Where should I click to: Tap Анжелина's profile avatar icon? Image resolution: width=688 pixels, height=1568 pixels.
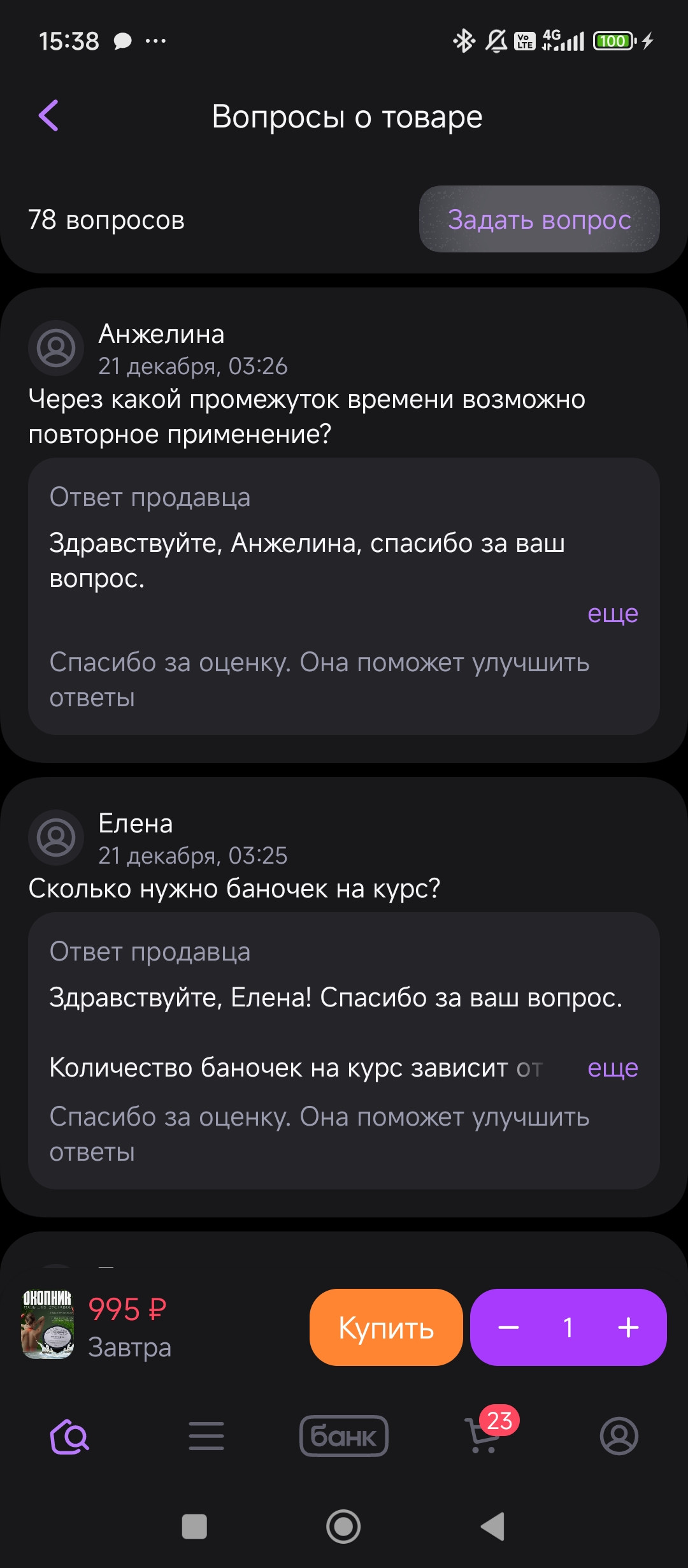coord(56,348)
